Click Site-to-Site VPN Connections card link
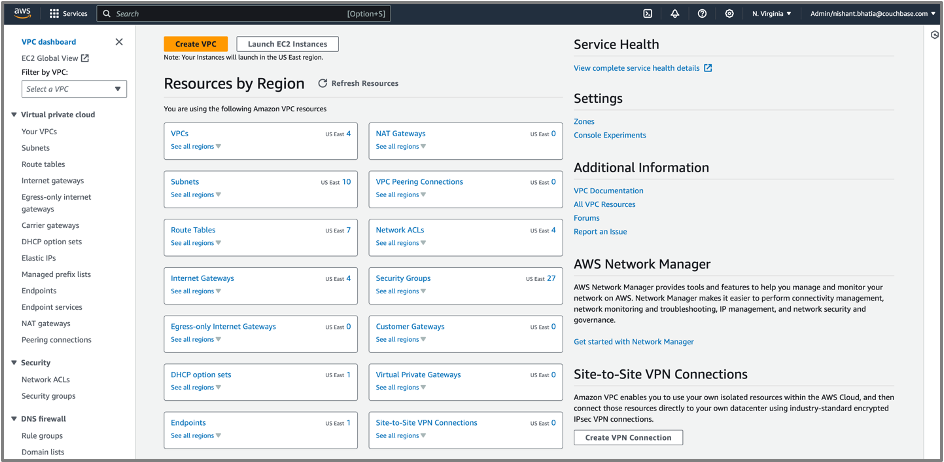 pos(426,423)
